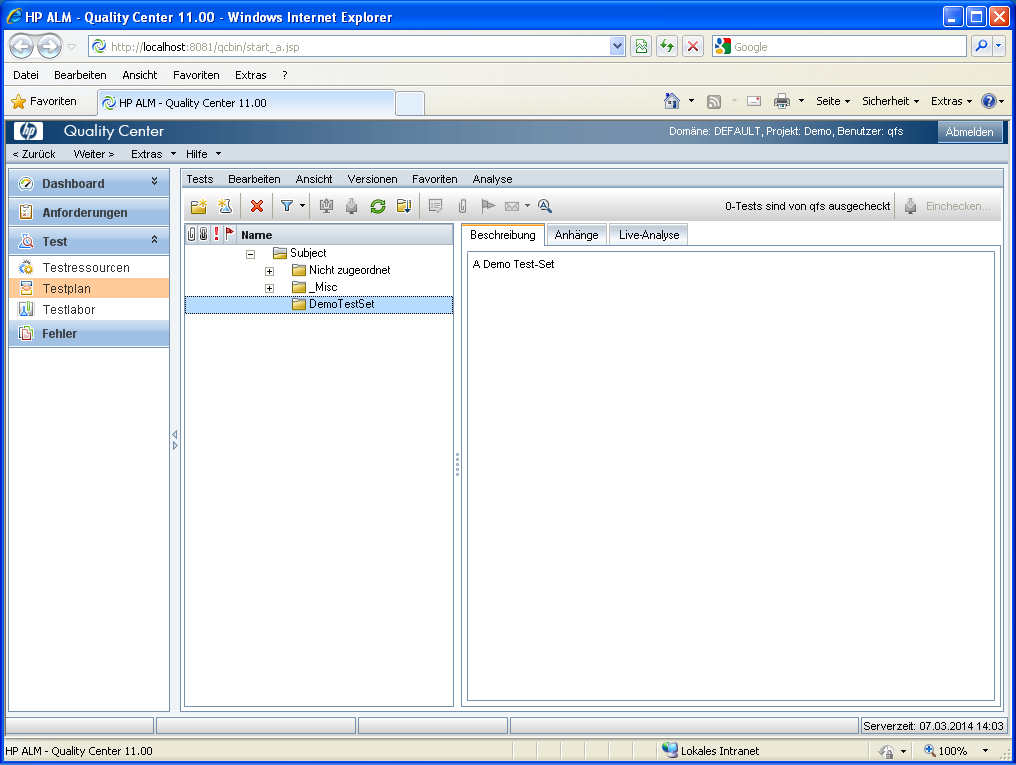Click the paperclip attachments toolbar icon
The height and width of the screenshot is (765, 1016).
point(462,206)
